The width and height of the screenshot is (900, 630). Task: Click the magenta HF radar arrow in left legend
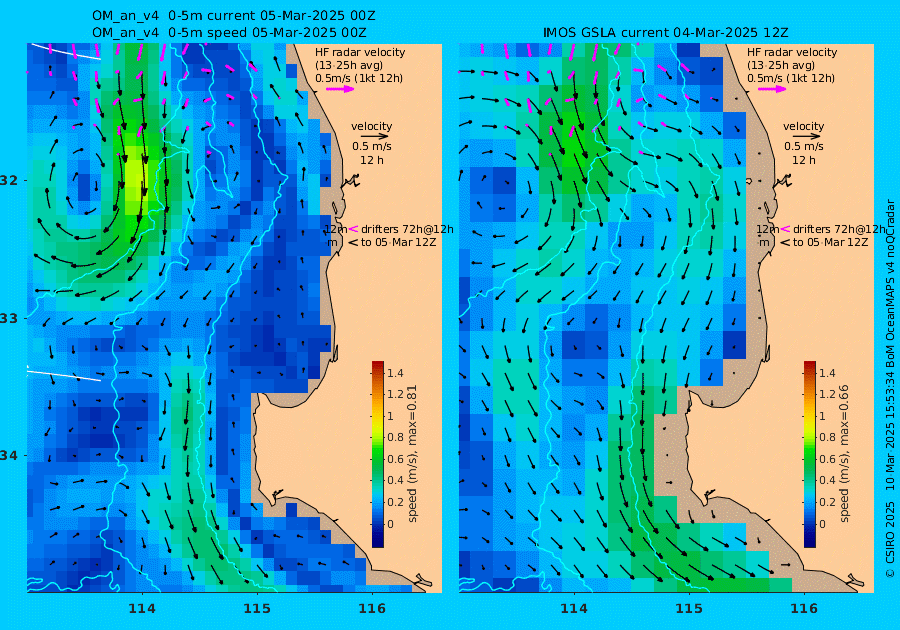coord(340,89)
